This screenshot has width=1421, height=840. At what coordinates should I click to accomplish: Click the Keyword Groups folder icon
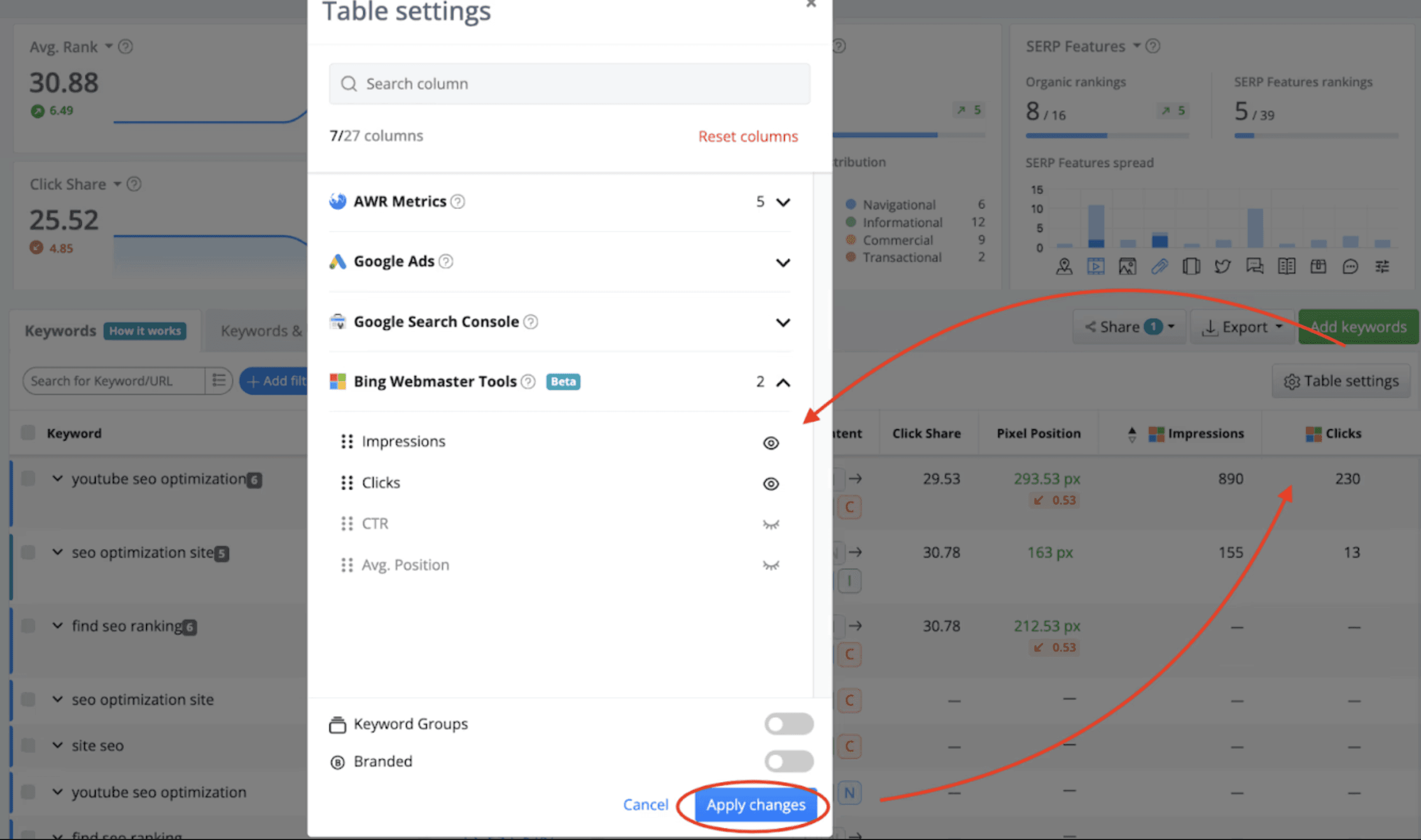pyautogui.click(x=338, y=724)
